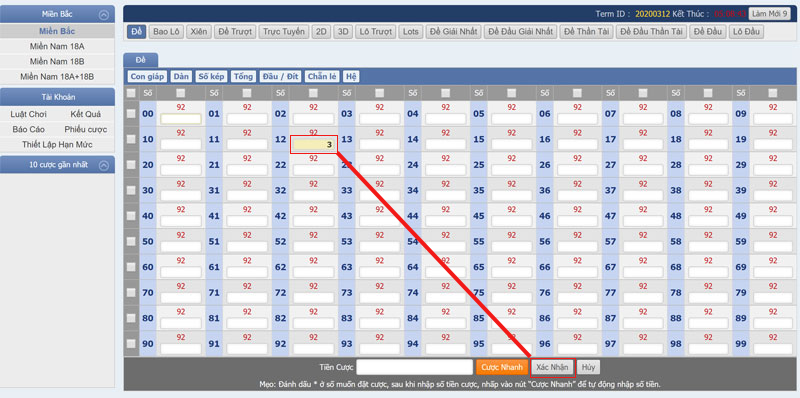Click the orange Cược Nhanh button
The image size is (800, 398).
click(x=502, y=367)
